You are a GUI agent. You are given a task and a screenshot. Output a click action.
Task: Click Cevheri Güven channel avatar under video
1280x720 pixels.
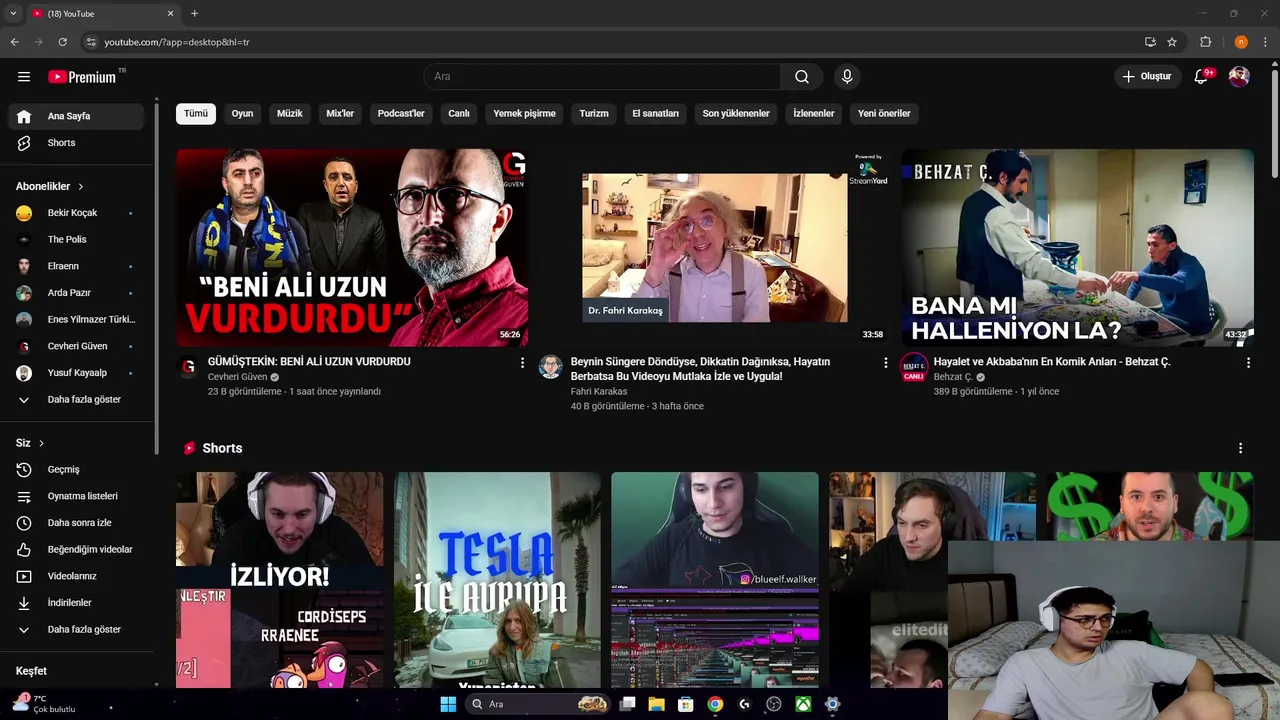point(188,367)
